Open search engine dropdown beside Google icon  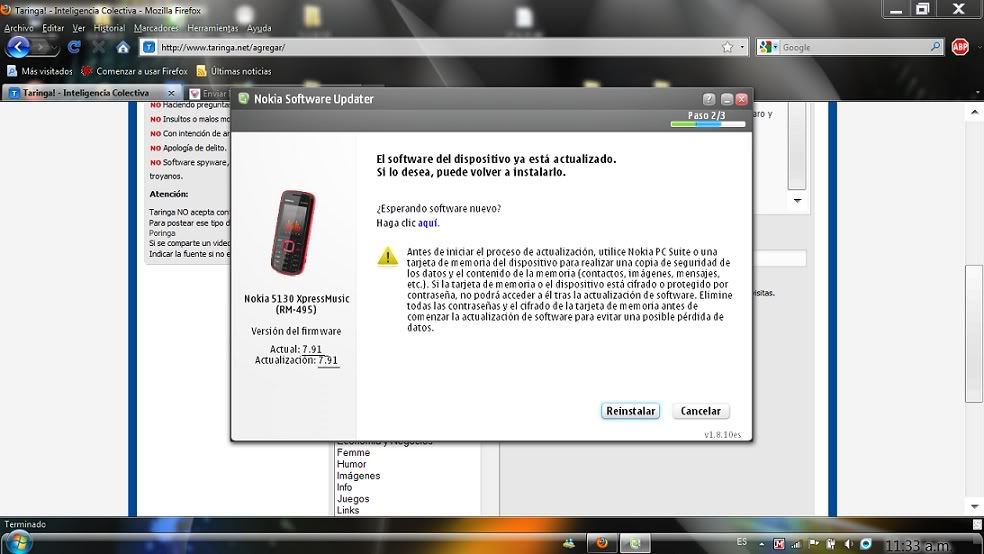[775, 47]
